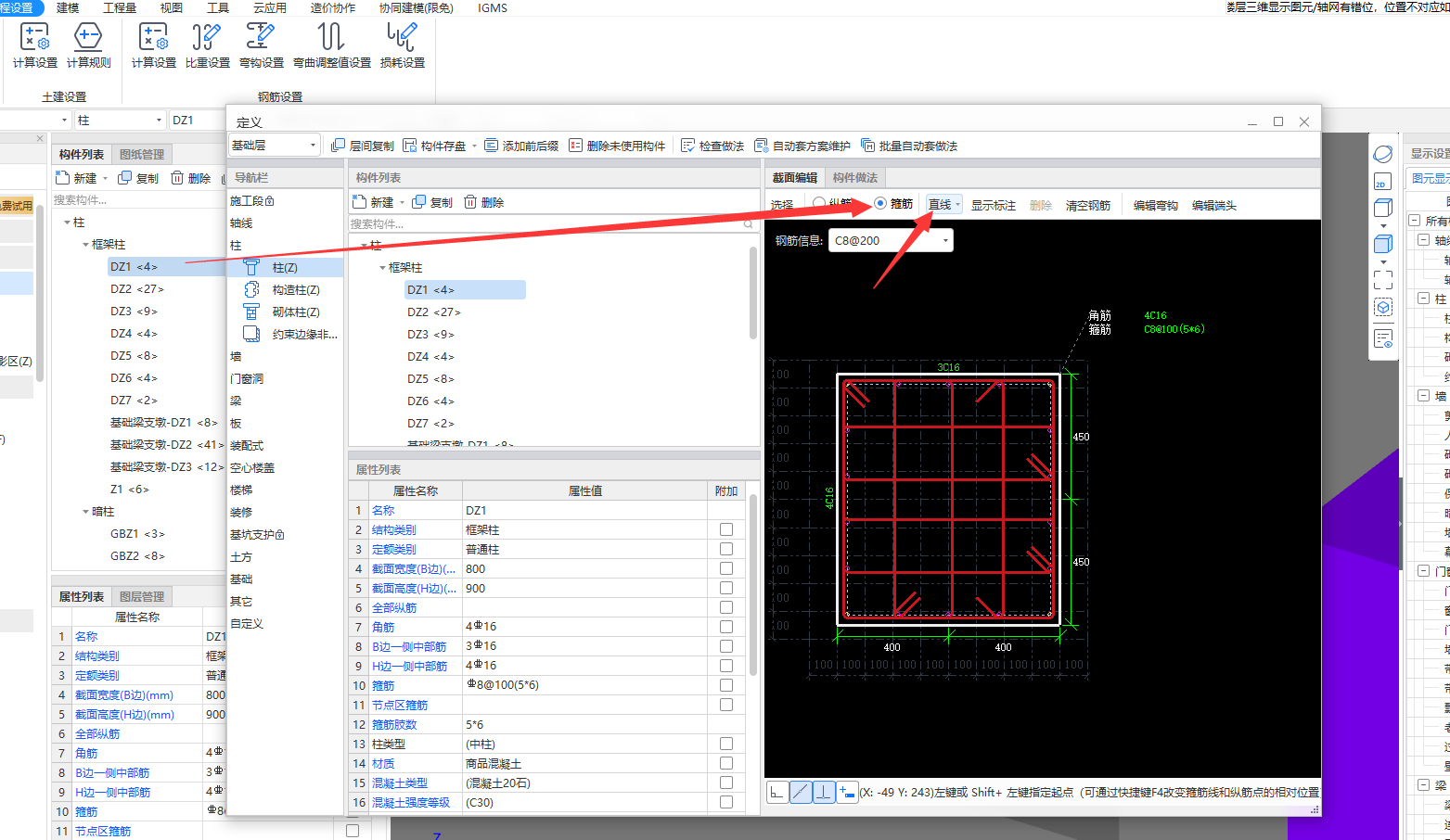
Task: Click the 混凝土类型 property link
Action: 399,783
